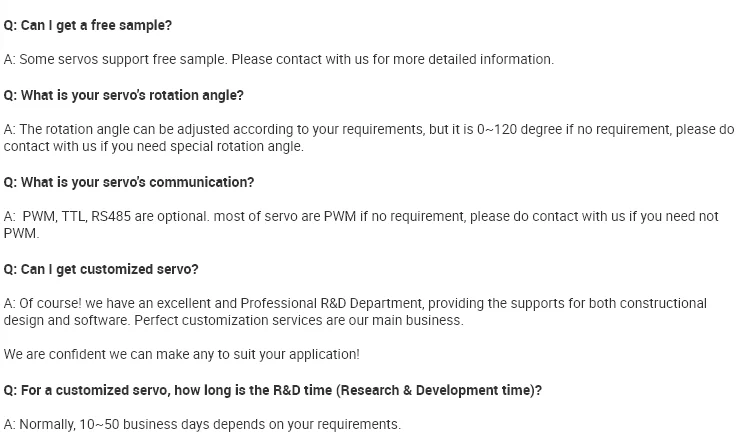
Task: Select the servo rotation angle question
Action: (124, 96)
